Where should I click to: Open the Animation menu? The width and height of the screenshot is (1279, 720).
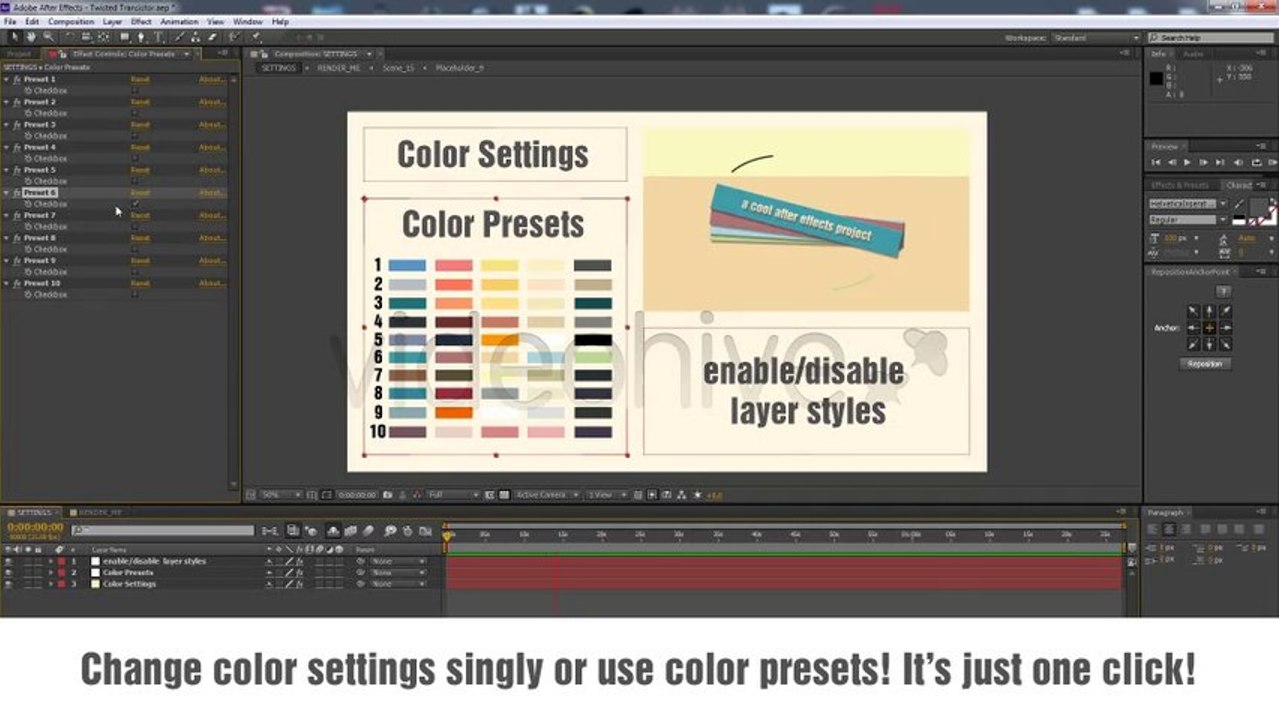click(179, 21)
